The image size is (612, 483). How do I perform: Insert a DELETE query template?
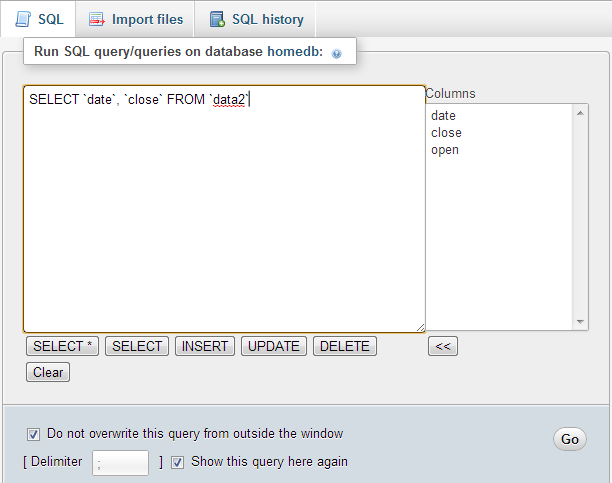click(x=345, y=346)
